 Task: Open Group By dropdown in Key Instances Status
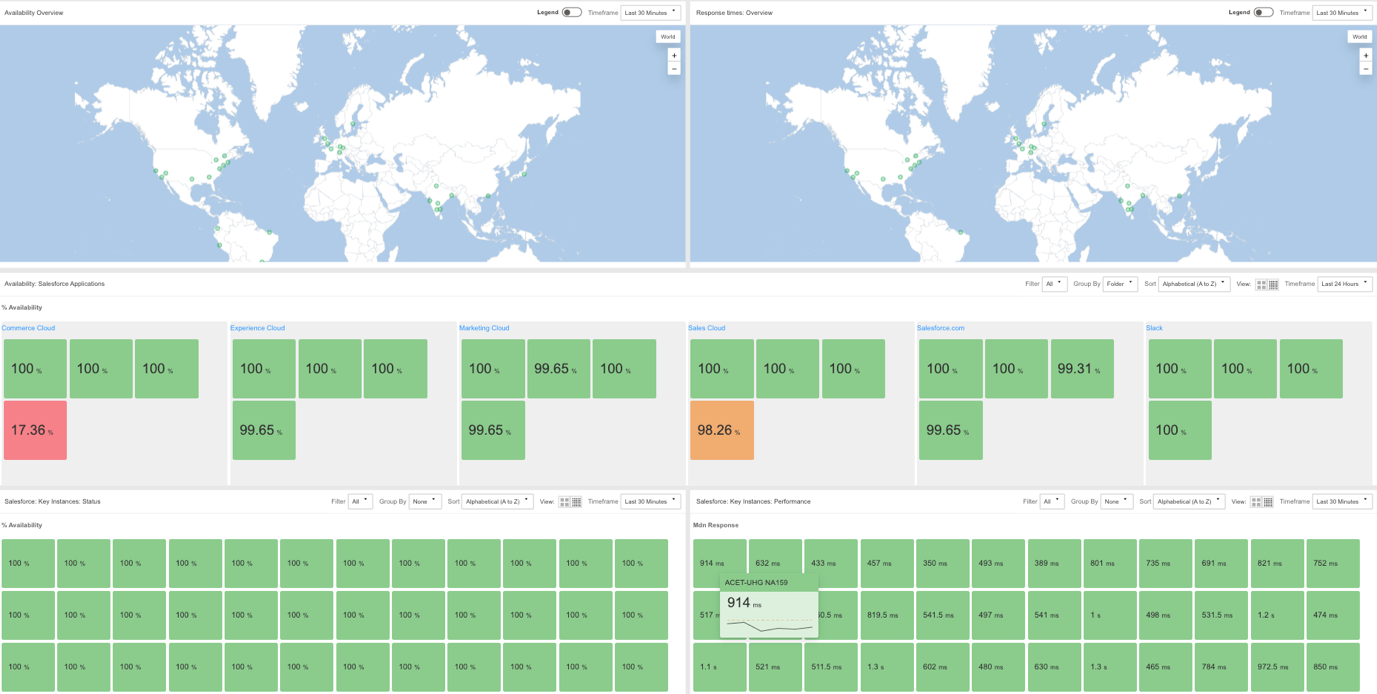425,501
